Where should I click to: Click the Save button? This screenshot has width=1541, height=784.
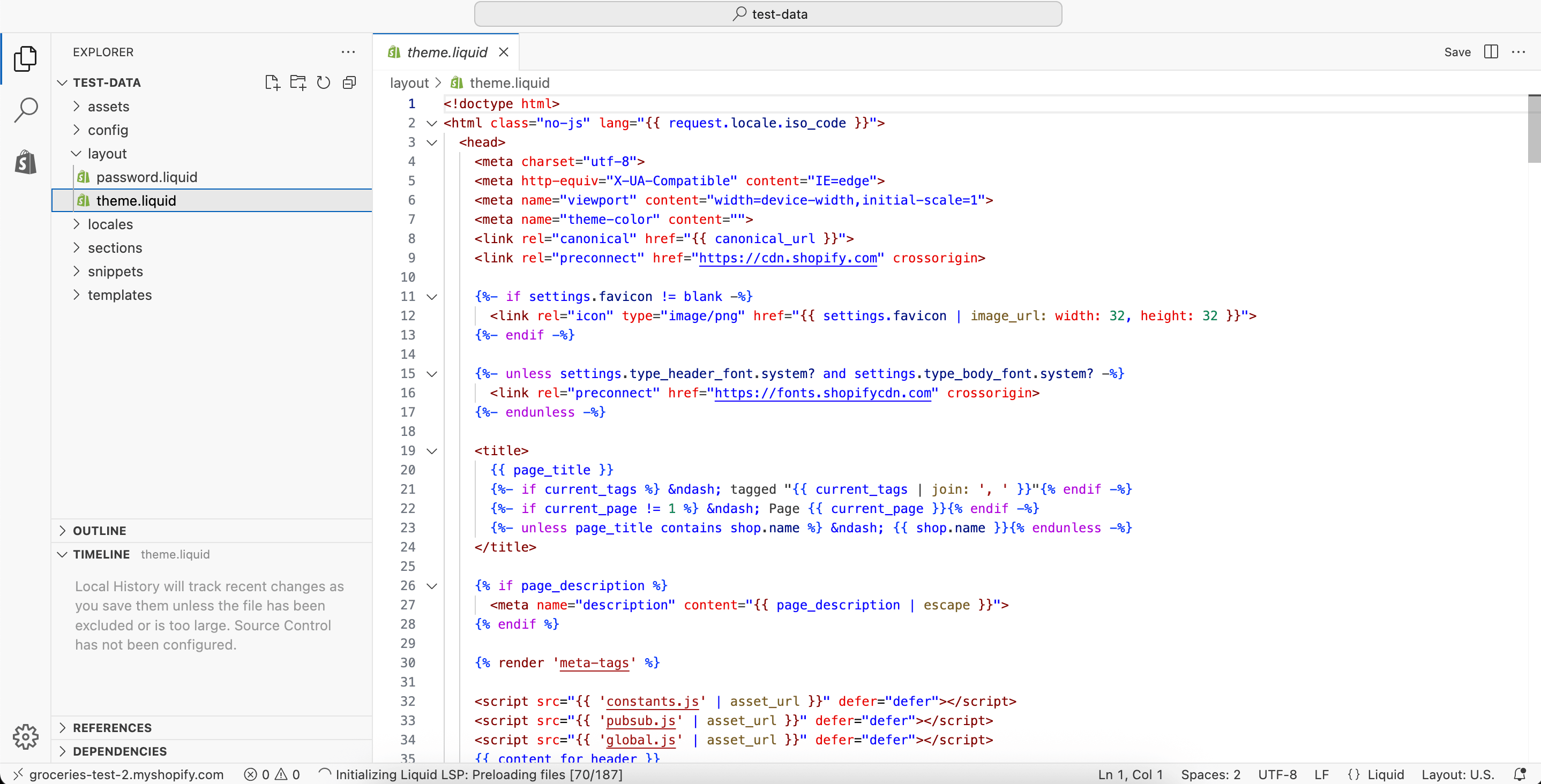click(1458, 52)
